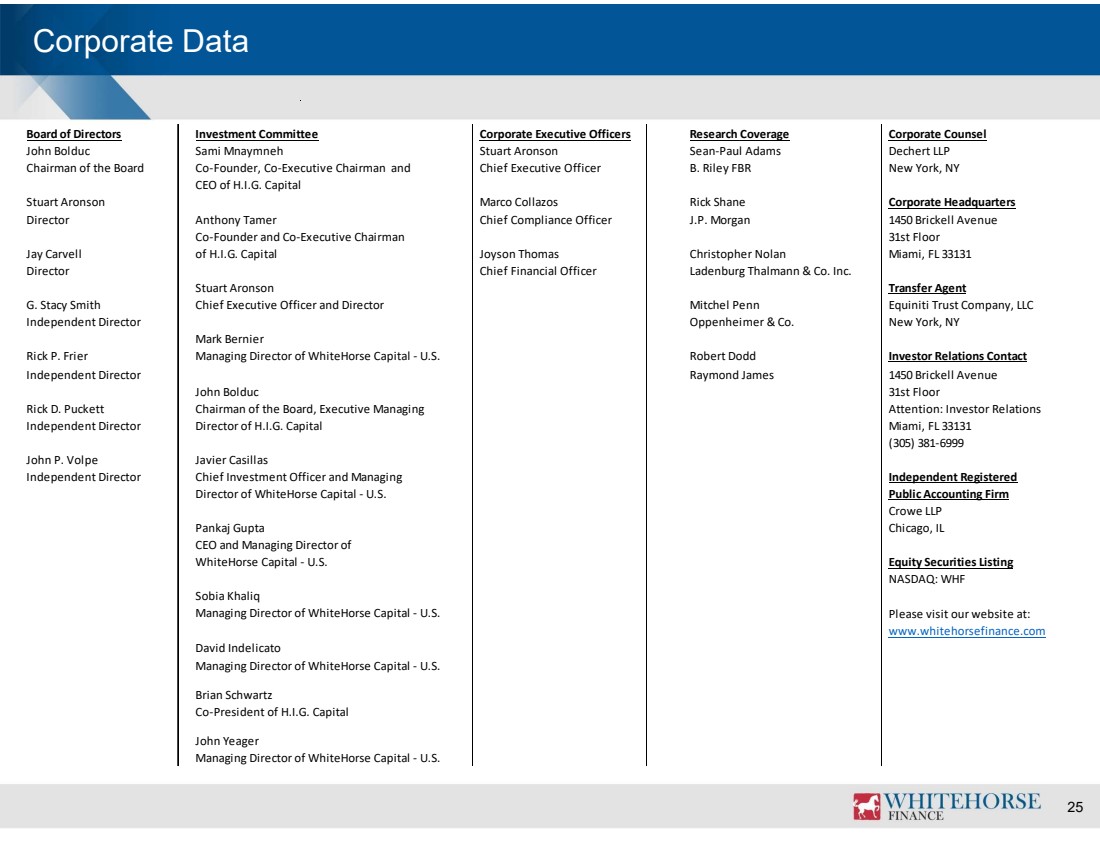Select the name 'Christopher Nolan'
Image resolution: width=1100 pixels, height=849 pixels.
pos(737,254)
